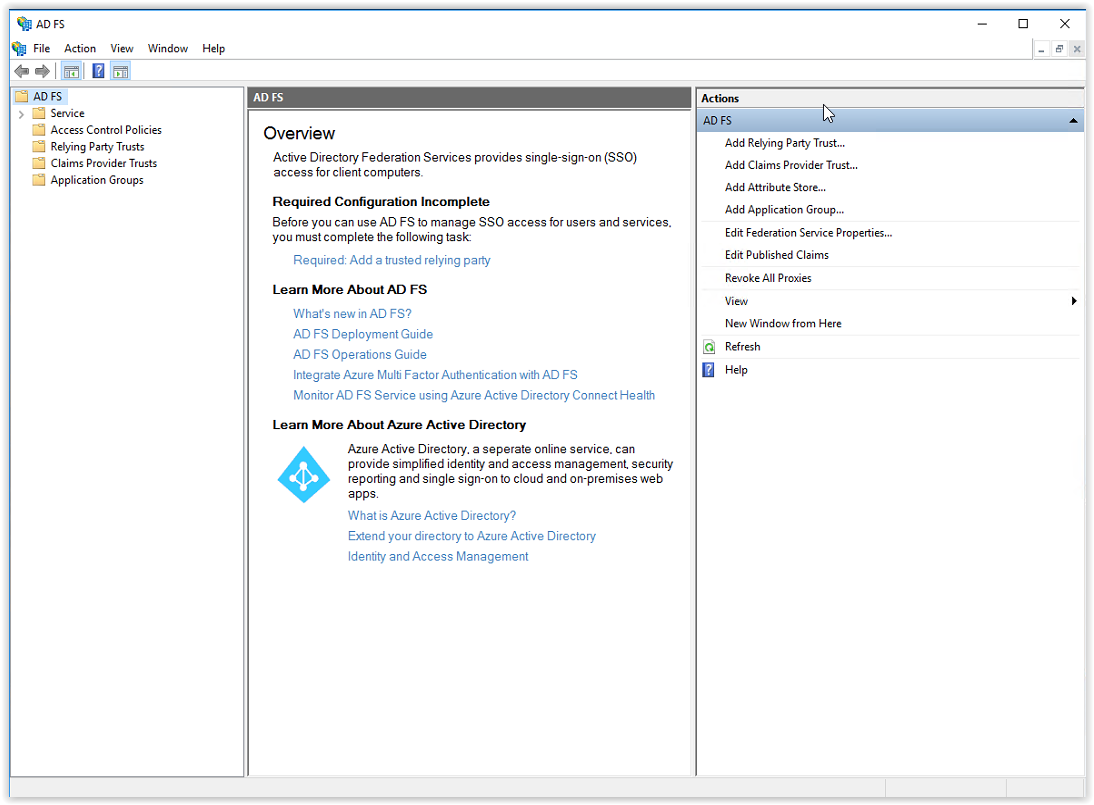Open the What's new in AD FS link
Viewport: 1094px width, 805px height.
point(352,314)
